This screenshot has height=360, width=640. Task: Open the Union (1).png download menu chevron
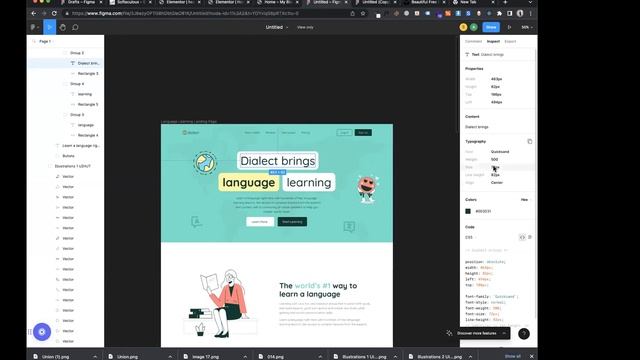click(95, 357)
